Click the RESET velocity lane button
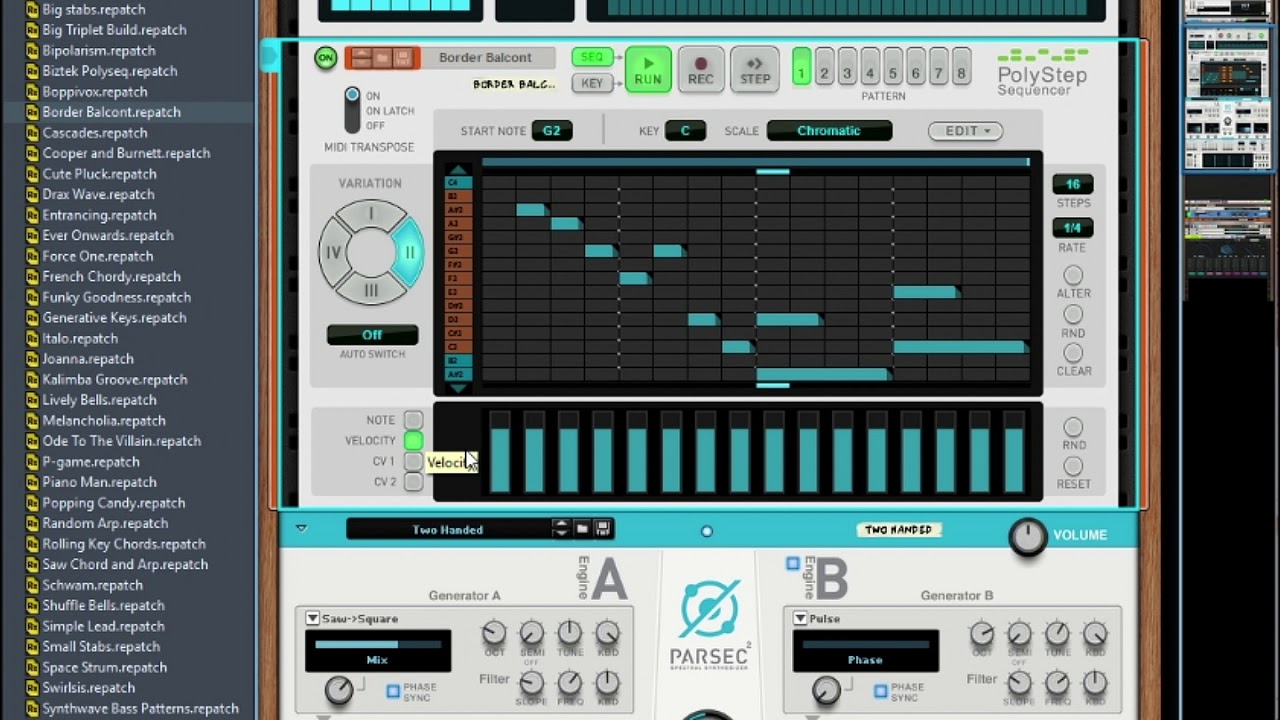 [x=1073, y=466]
